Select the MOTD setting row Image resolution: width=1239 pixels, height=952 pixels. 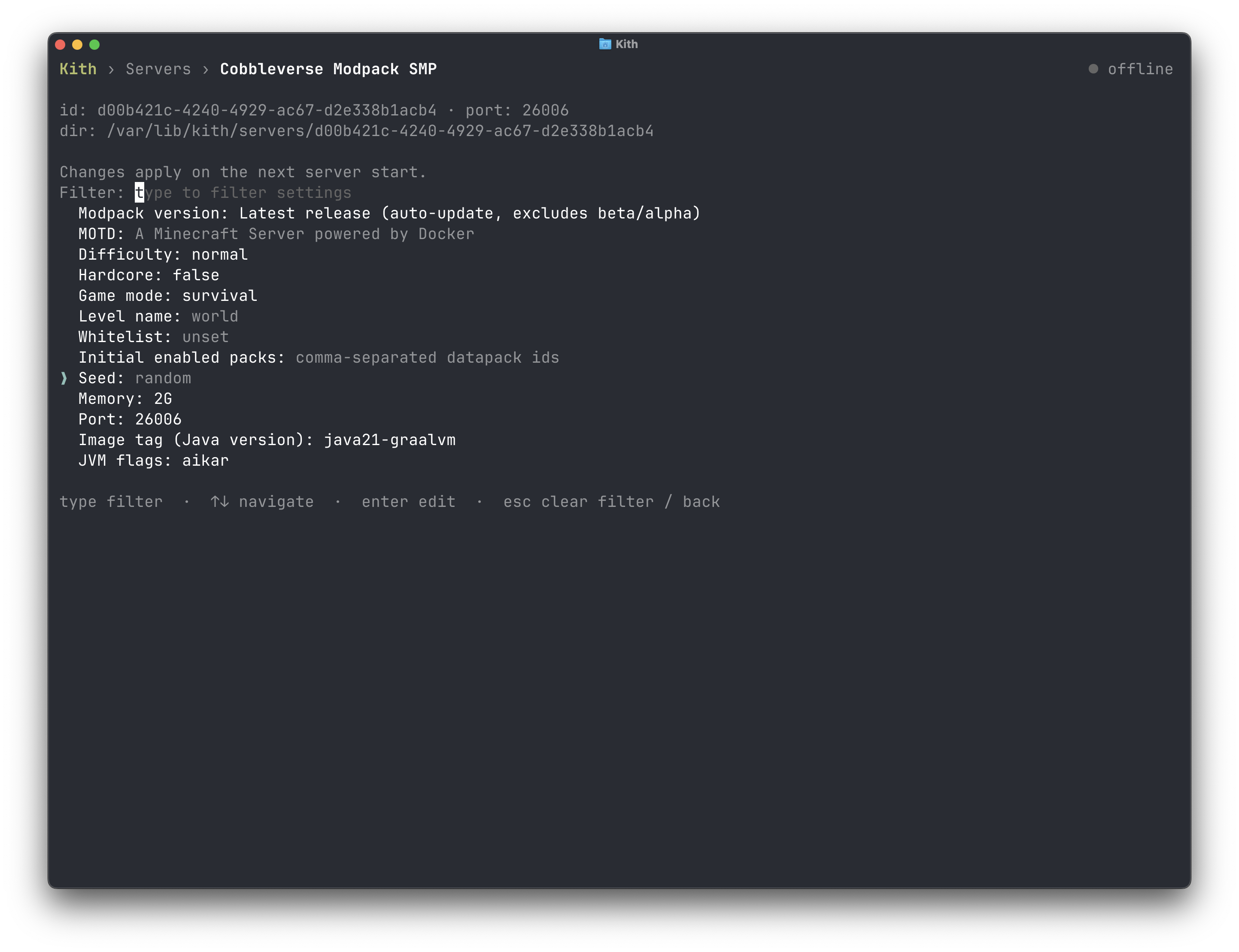(276, 234)
